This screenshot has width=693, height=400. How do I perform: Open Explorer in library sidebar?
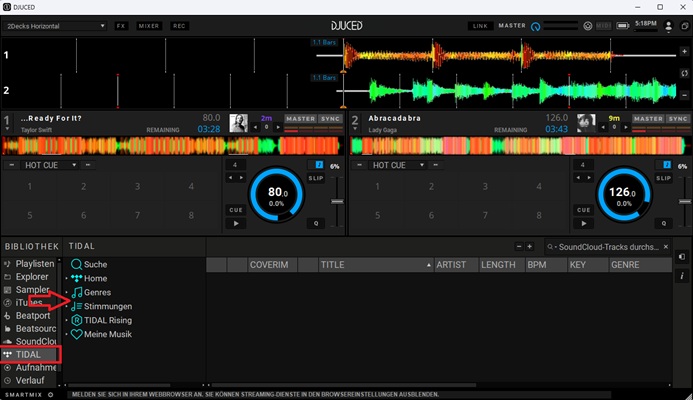tap(30, 277)
